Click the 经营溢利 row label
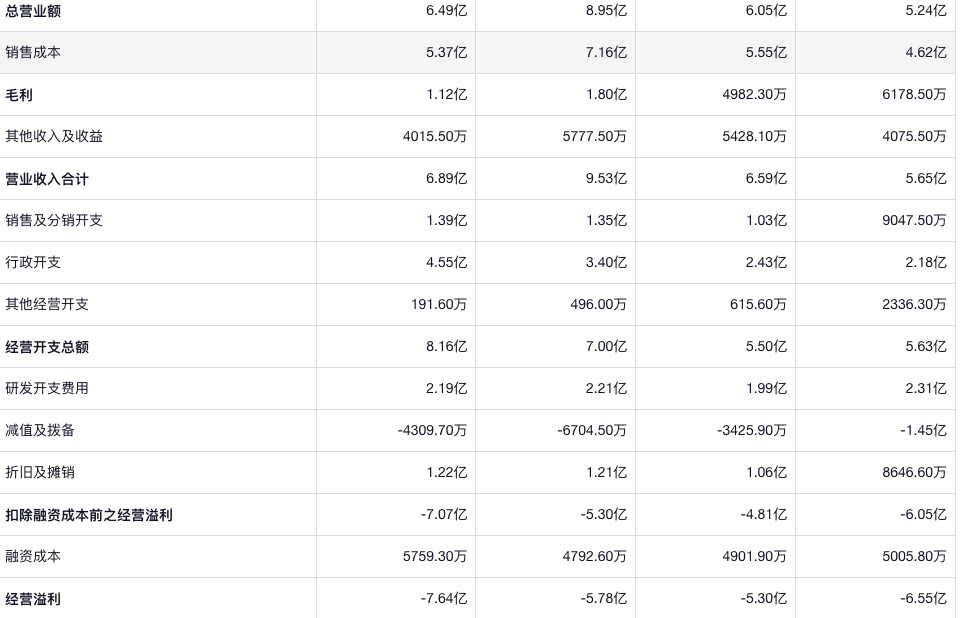Image resolution: width=964 pixels, height=618 pixels. click(33, 598)
